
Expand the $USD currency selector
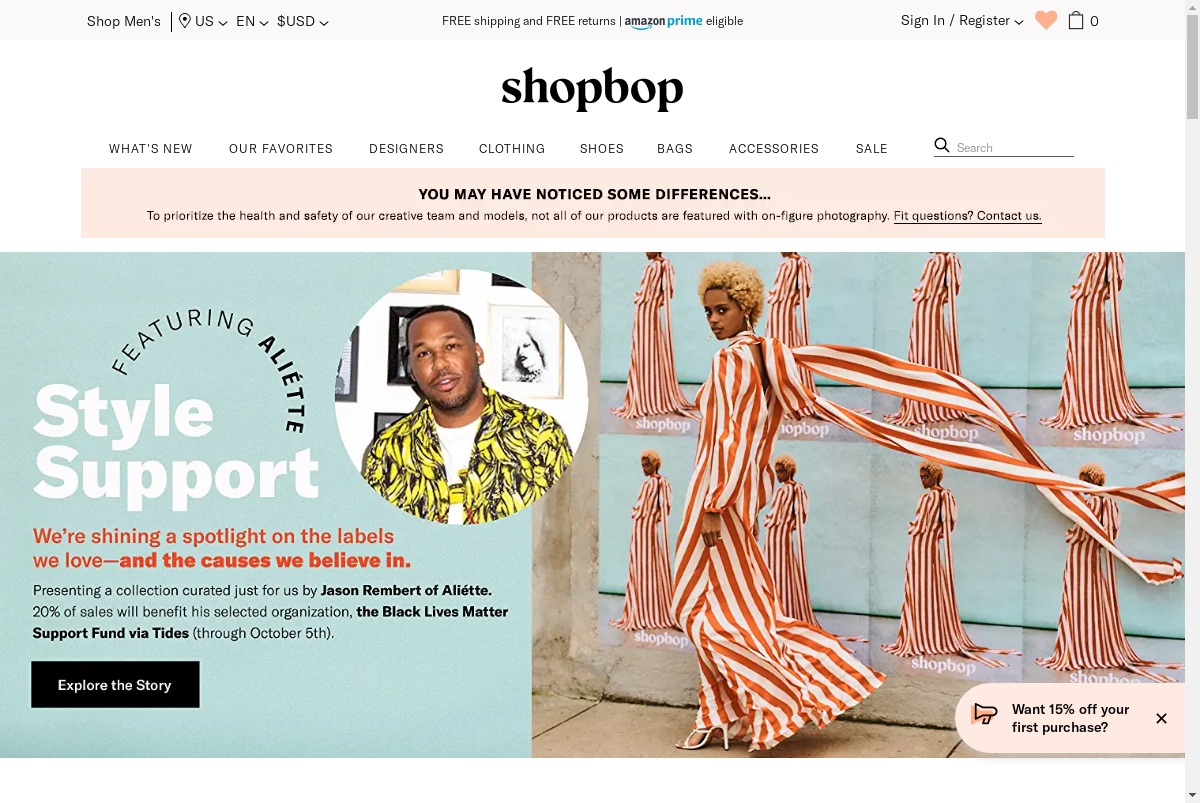[303, 21]
